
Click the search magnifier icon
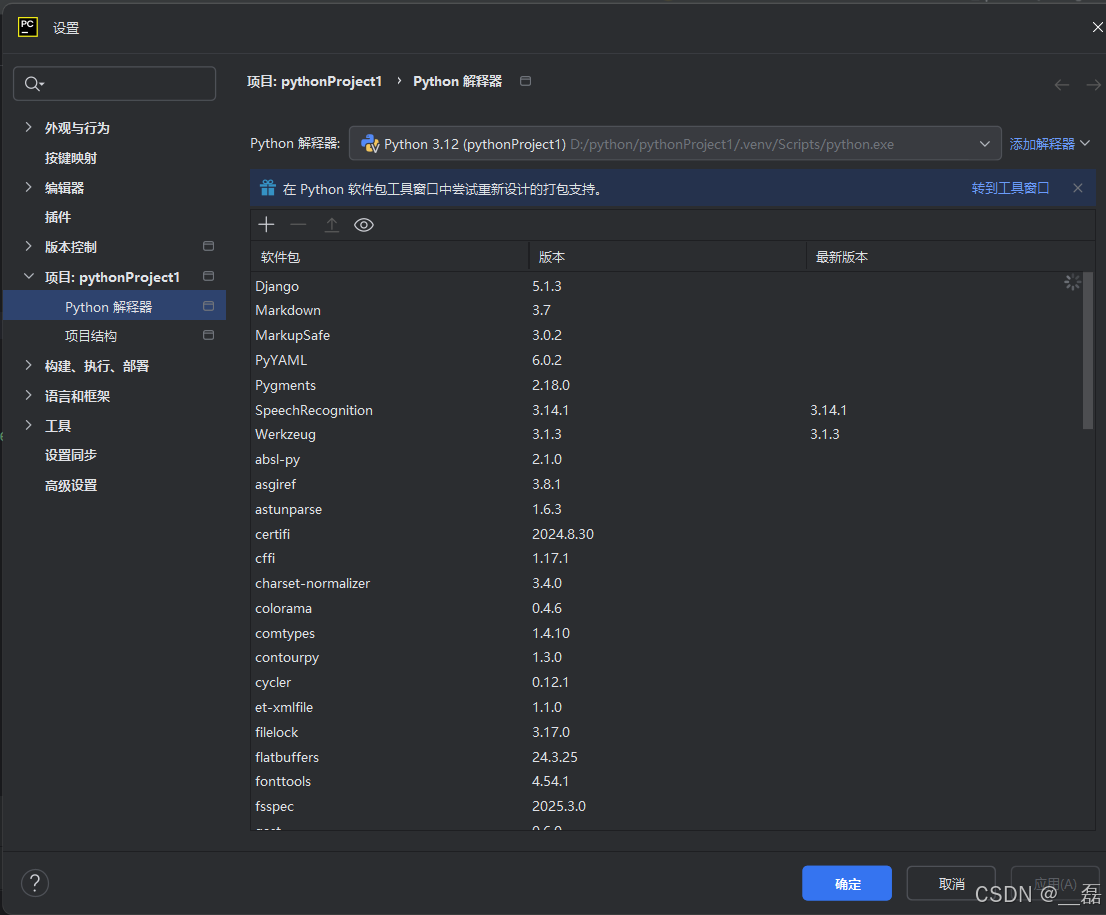tap(33, 84)
